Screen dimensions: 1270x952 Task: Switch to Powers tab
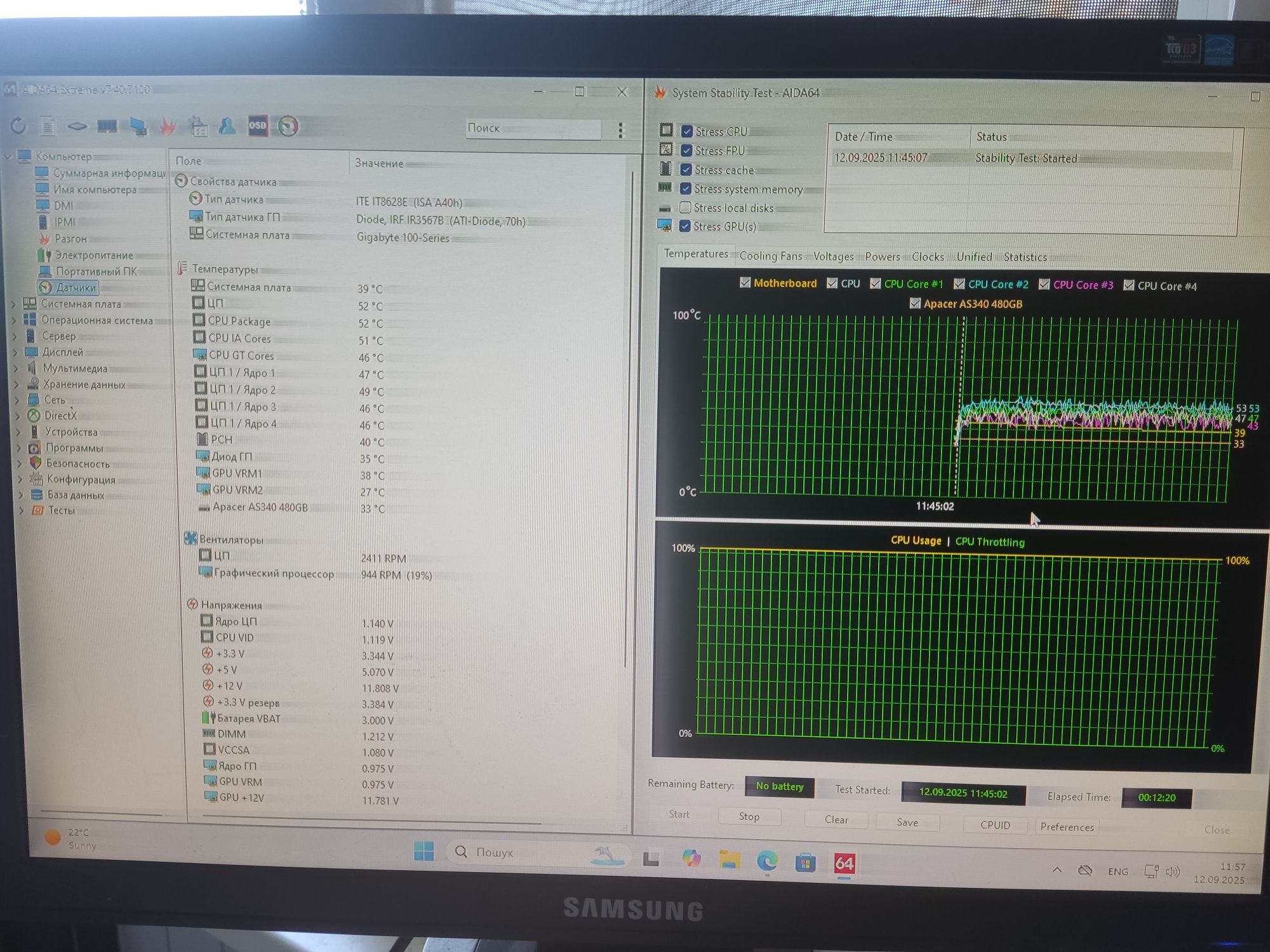click(x=882, y=256)
